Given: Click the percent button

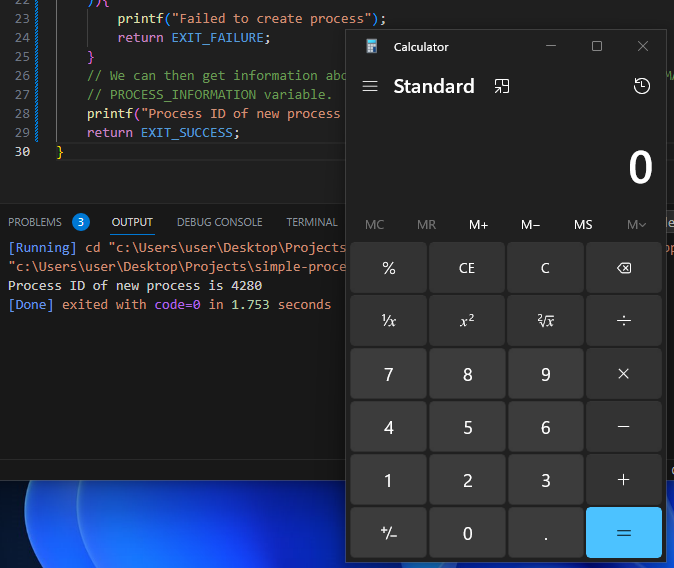Looking at the screenshot, I should click(389, 268).
